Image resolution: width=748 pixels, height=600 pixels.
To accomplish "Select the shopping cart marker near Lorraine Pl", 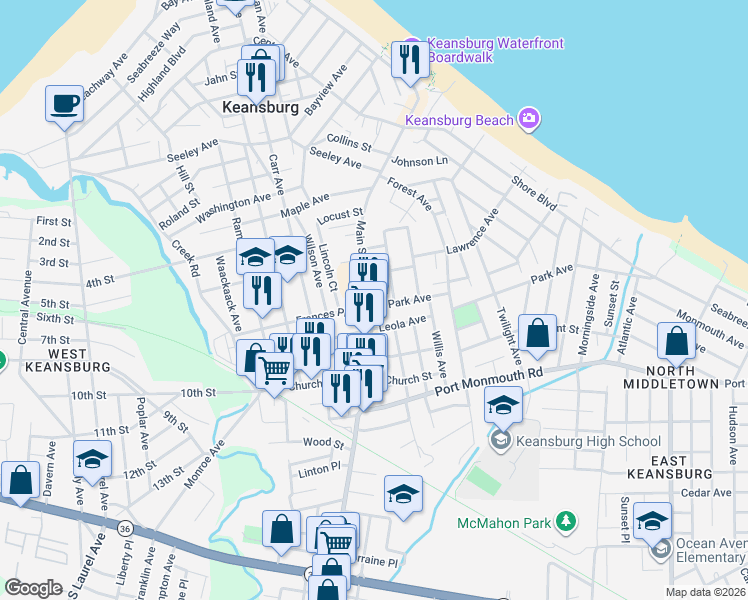I will click(x=336, y=544).
